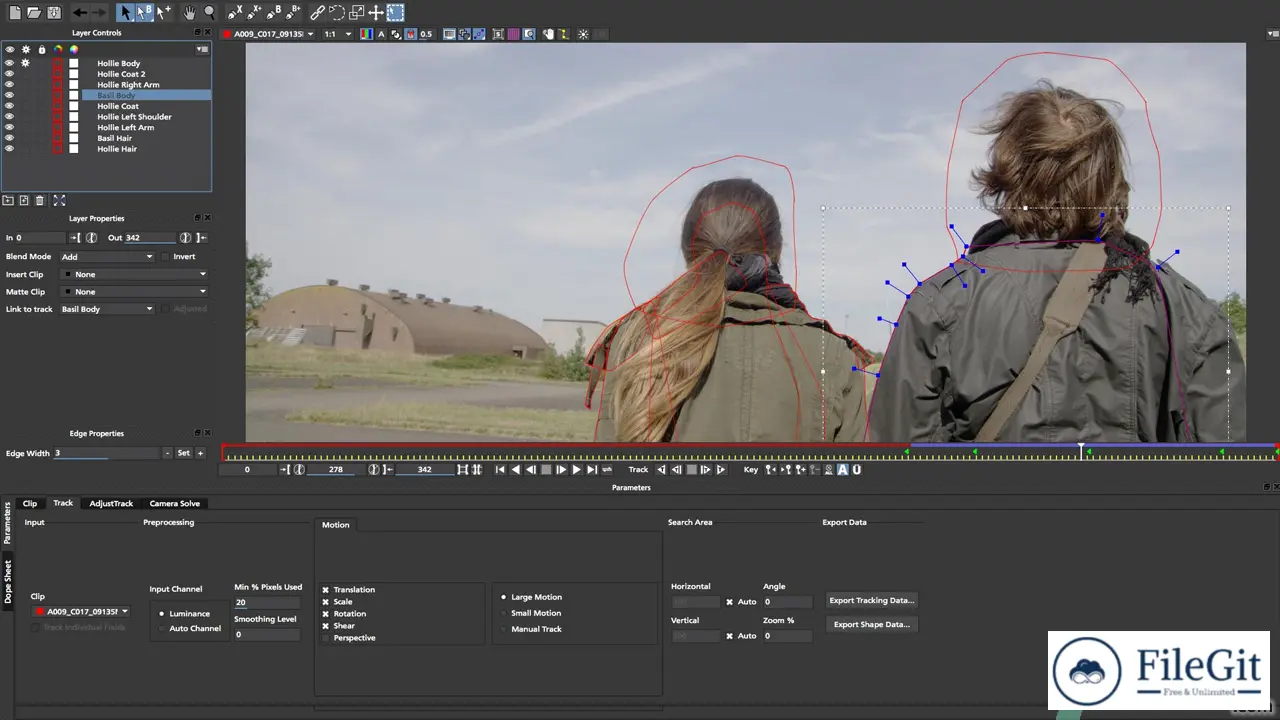Click the track forward button
Viewport: 1280px width, 720px height.
(721, 469)
